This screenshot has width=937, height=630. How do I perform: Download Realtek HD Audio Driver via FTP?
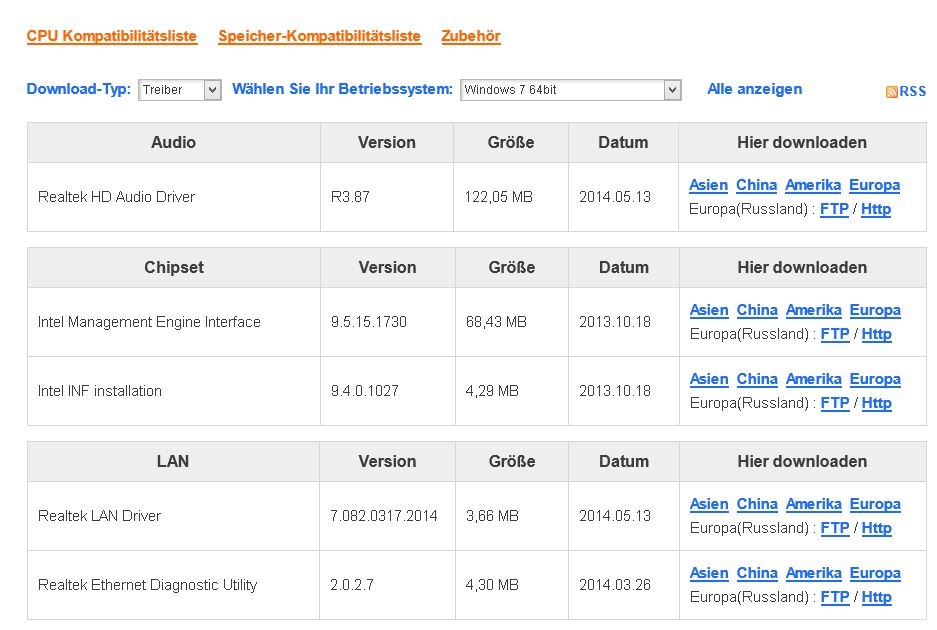point(834,209)
